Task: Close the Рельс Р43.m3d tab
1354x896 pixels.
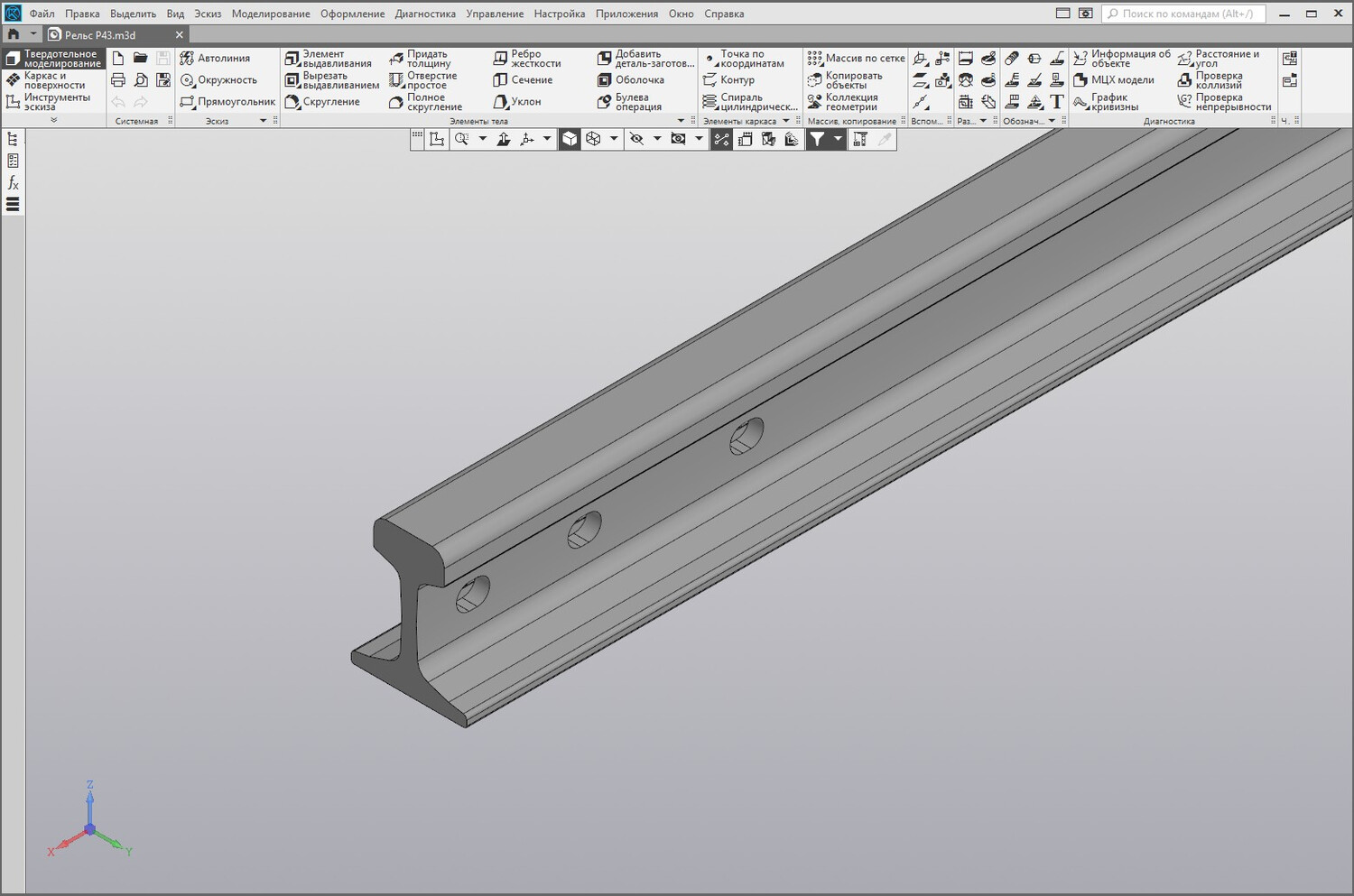Action: pos(179,34)
